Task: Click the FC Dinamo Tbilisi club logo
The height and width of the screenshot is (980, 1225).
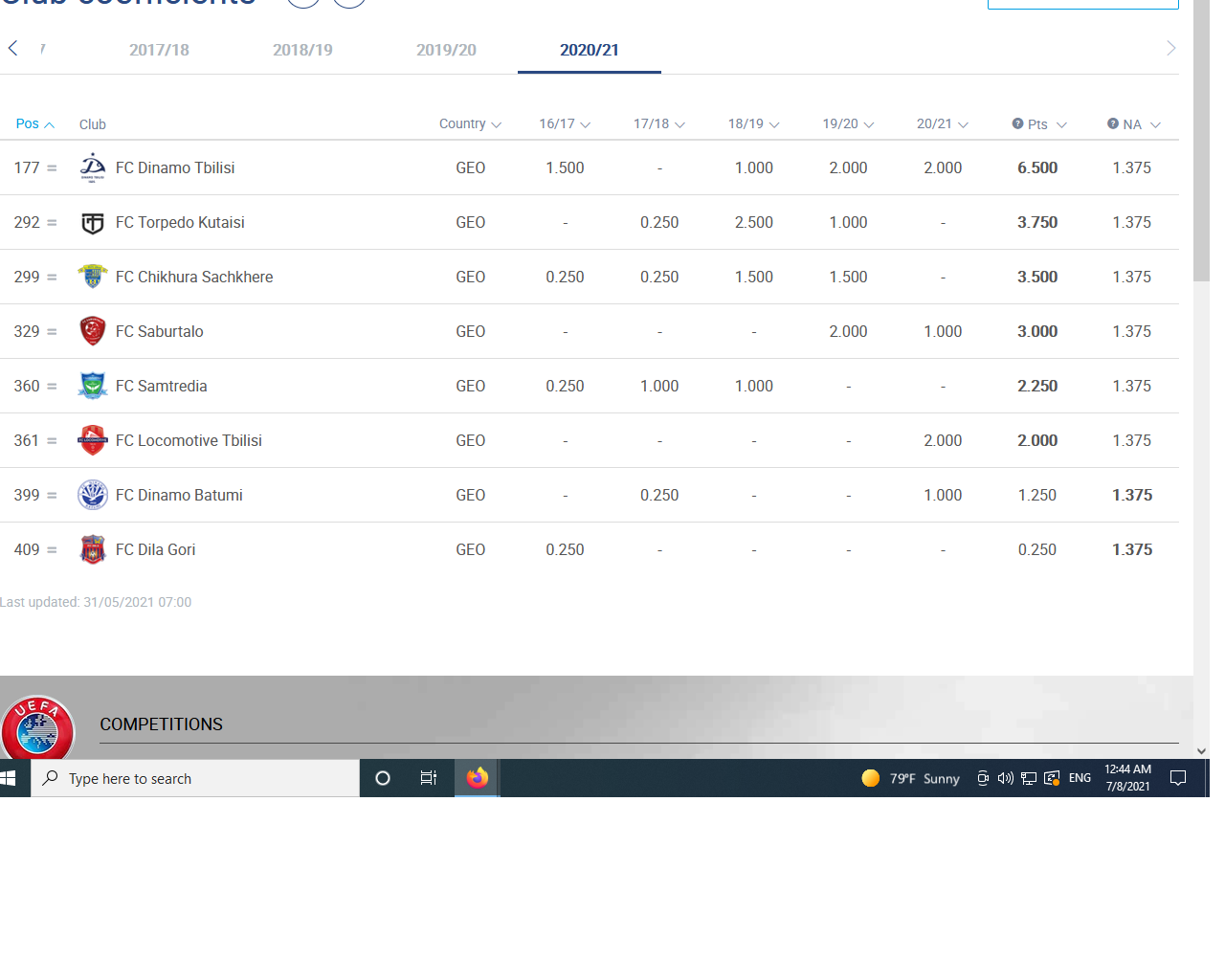Action: (93, 167)
